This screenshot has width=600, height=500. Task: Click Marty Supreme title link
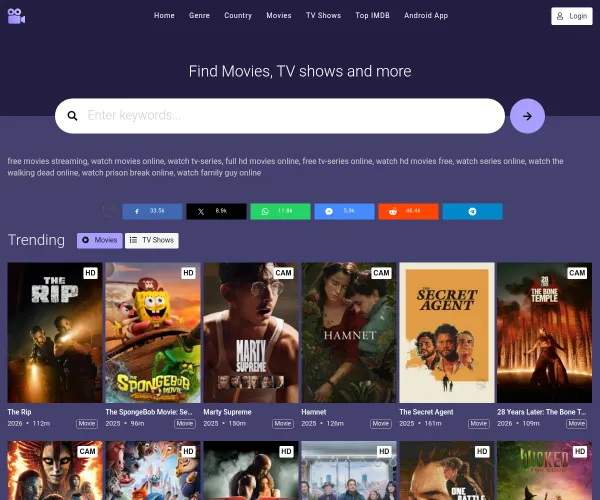[x=227, y=412]
